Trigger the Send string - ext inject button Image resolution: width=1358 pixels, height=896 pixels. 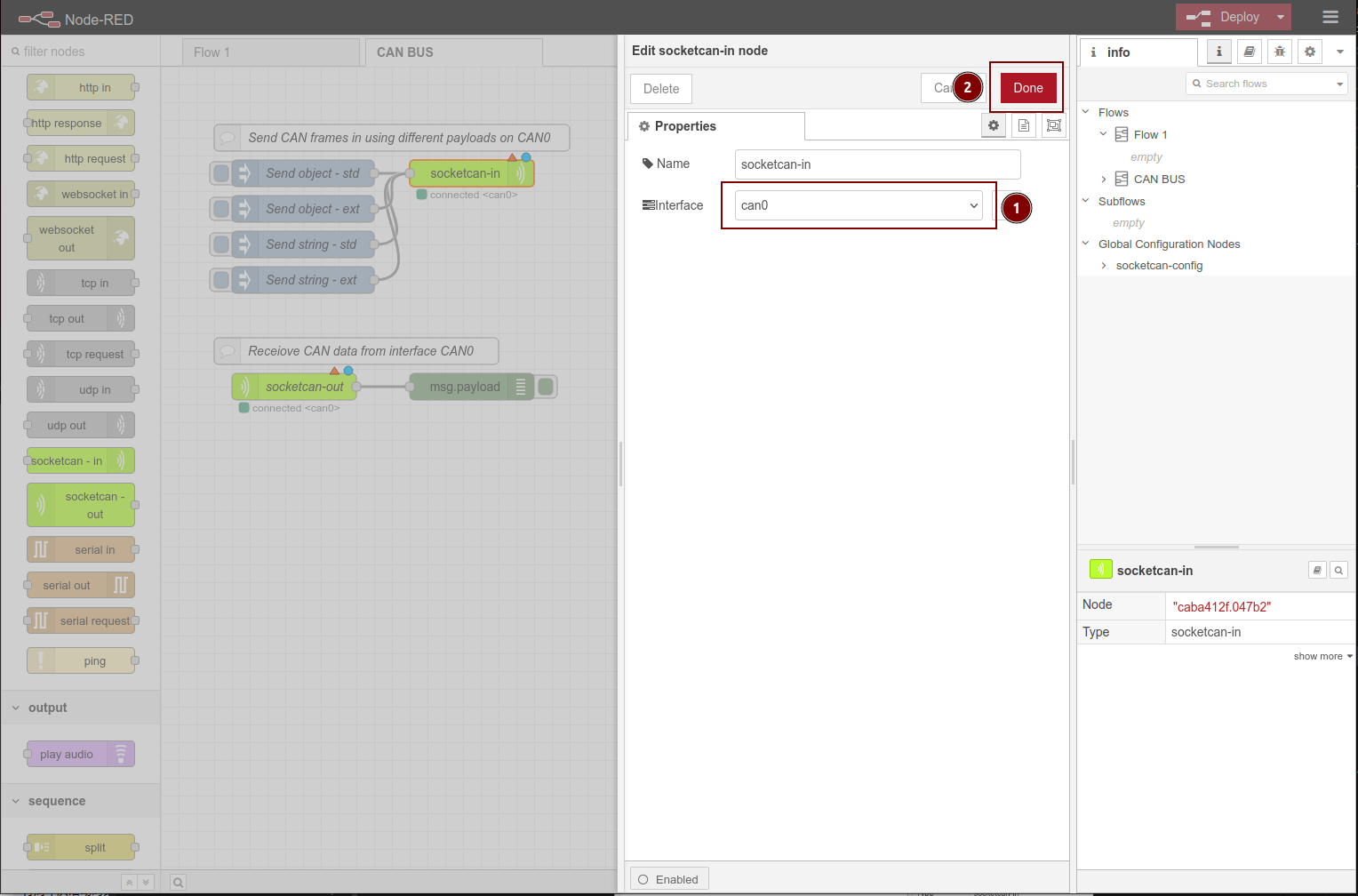pos(221,280)
